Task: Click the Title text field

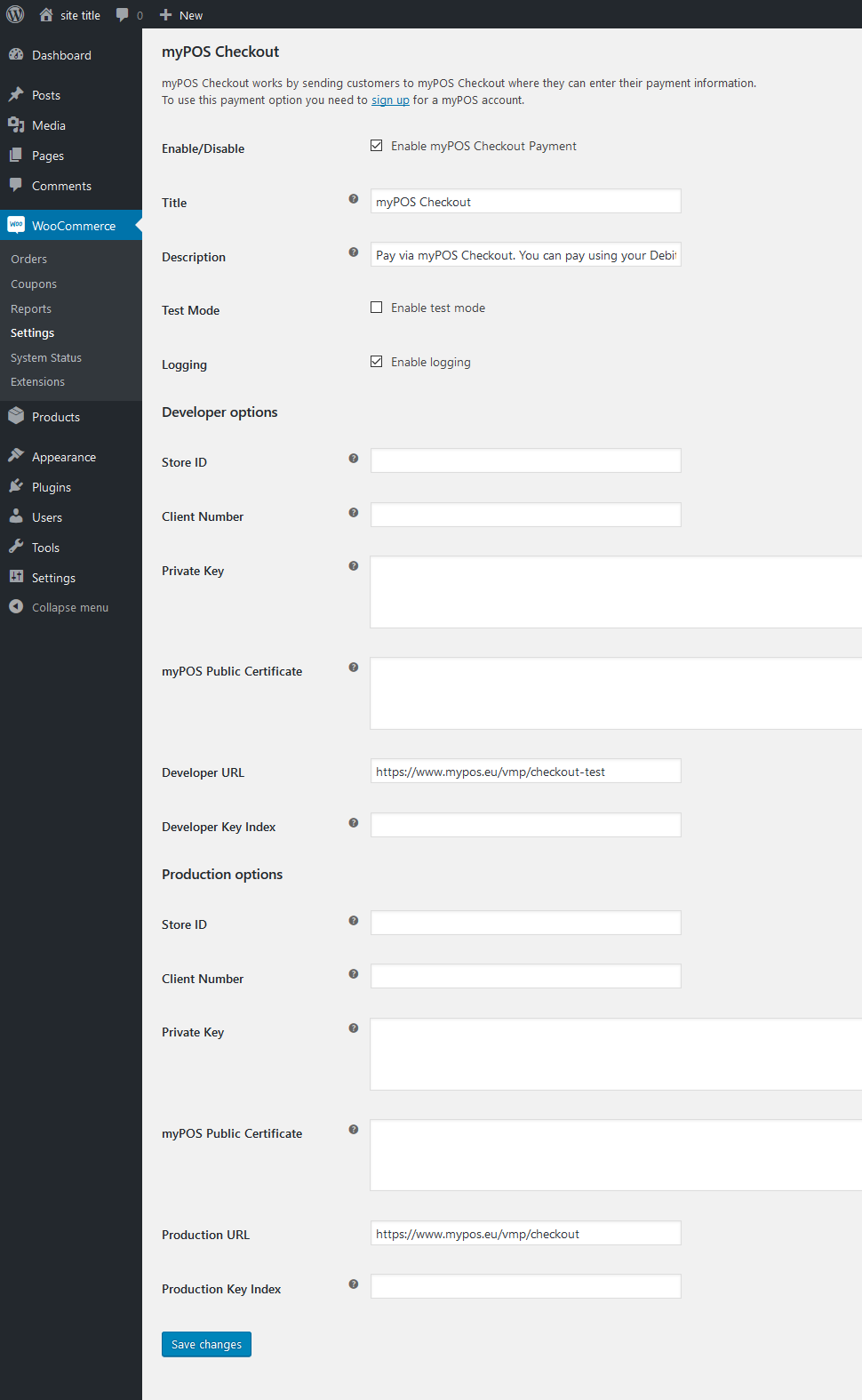Action: pyautogui.click(x=526, y=201)
